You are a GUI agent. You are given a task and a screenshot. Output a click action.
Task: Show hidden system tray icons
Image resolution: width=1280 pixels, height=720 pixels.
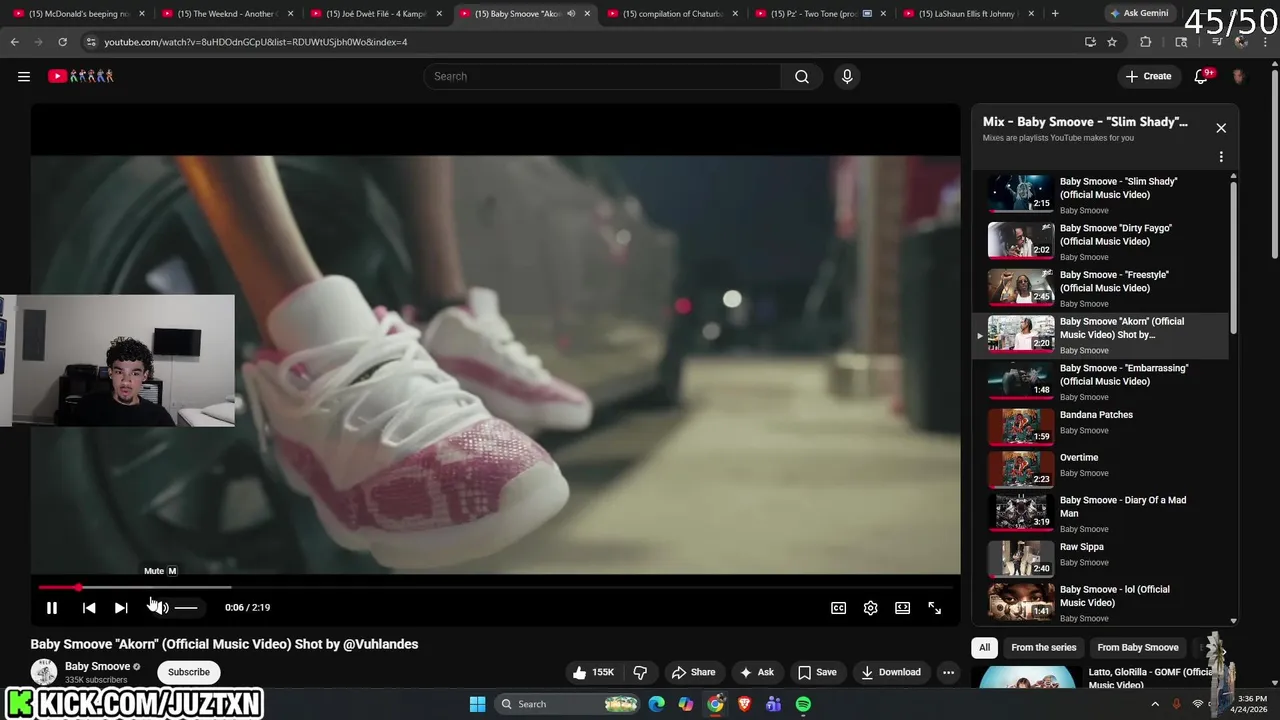click(1155, 704)
